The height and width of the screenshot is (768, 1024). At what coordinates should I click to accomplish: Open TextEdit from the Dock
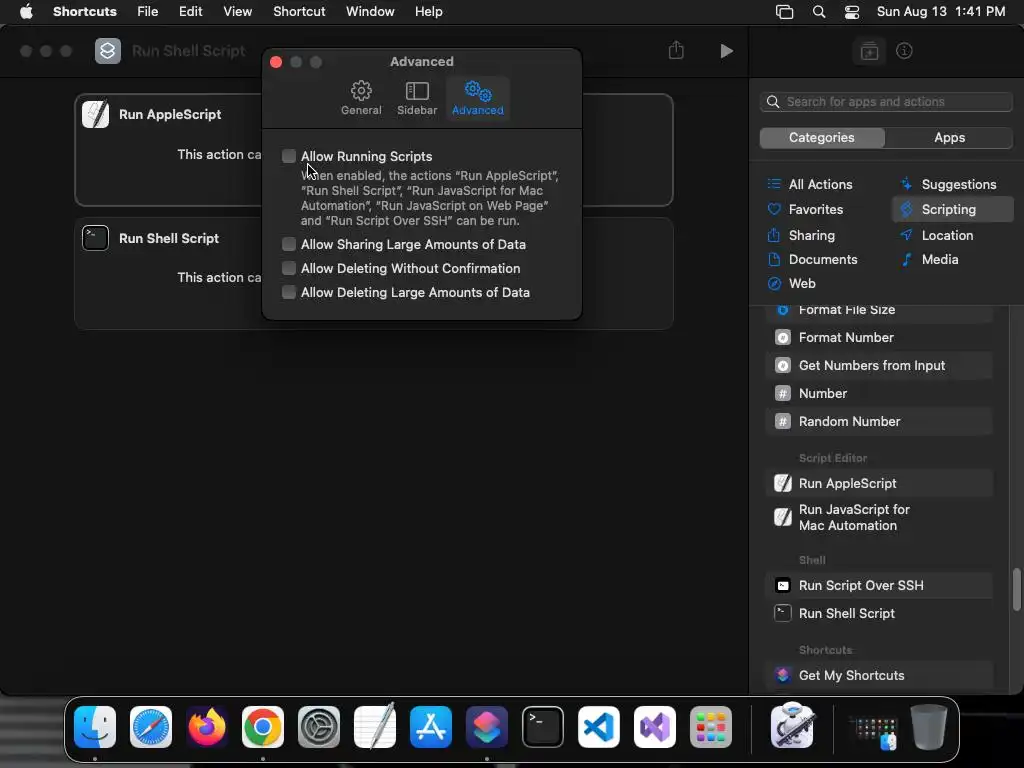pyautogui.click(x=375, y=727)
